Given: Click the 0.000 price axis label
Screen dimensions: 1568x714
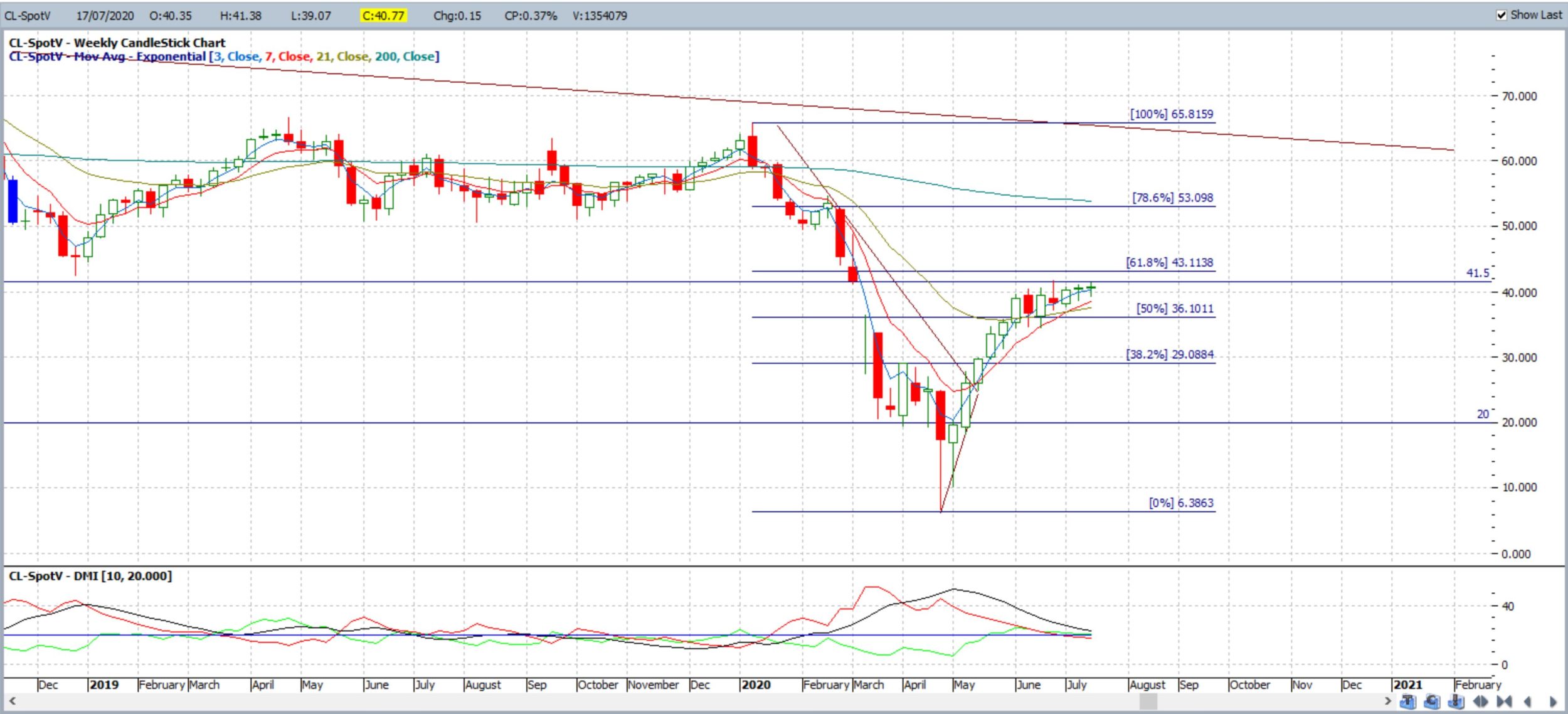Looking at the screenshot, I should [1516, 554].
